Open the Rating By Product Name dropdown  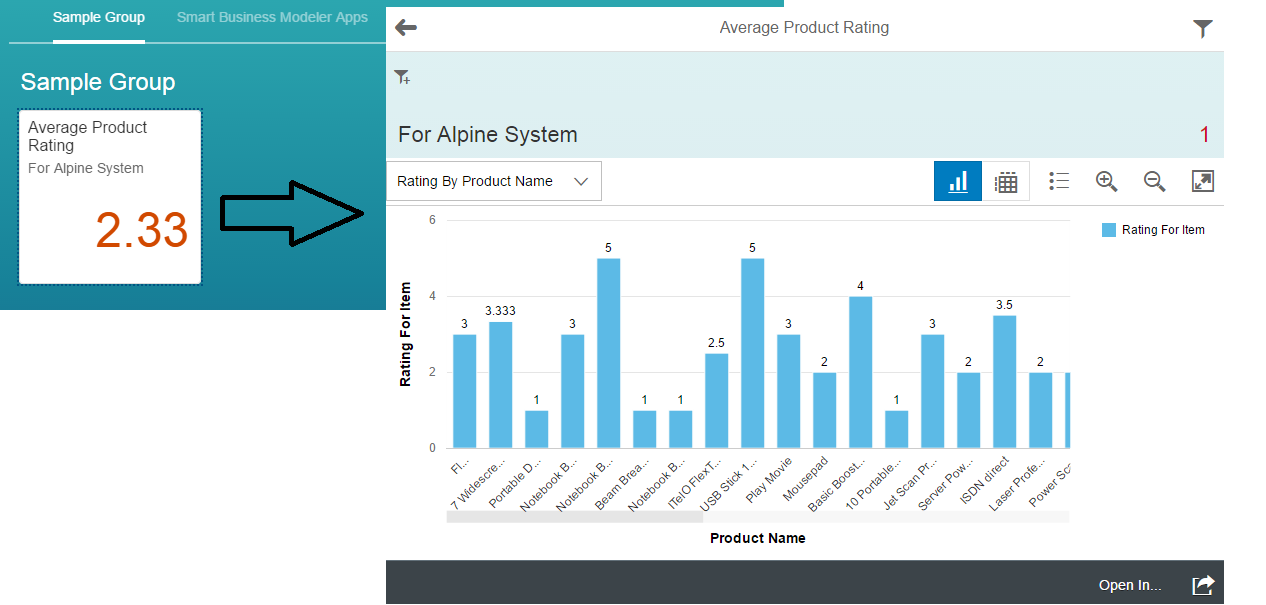point(494,181)
